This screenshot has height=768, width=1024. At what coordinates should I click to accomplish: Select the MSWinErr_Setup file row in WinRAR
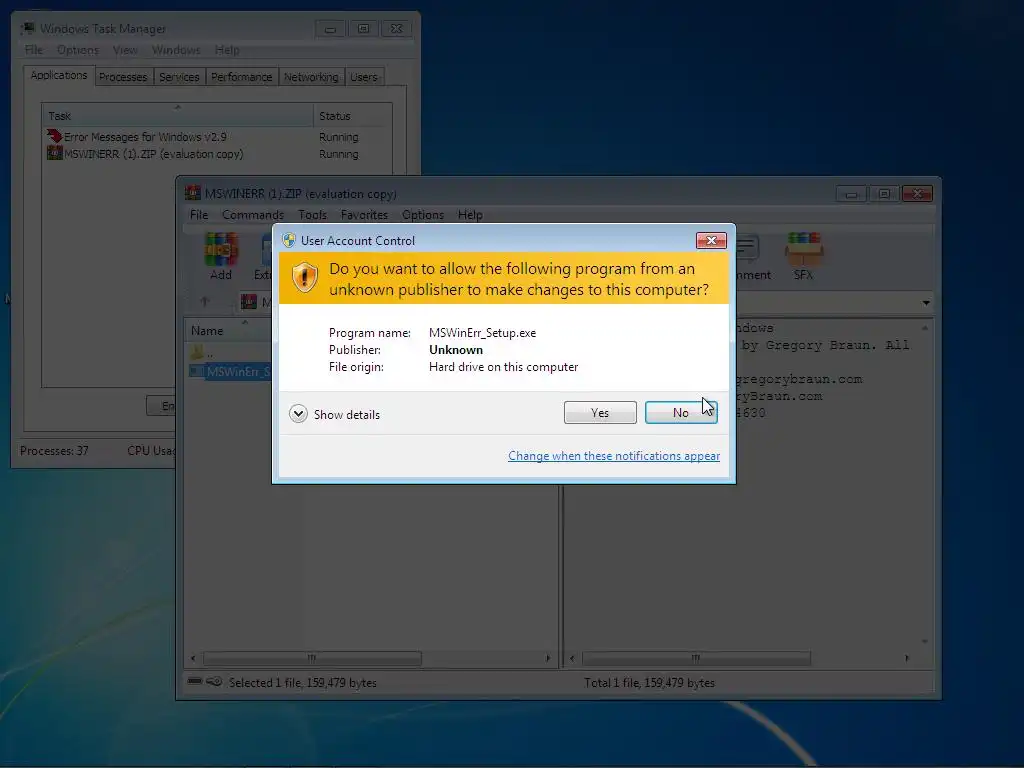(x=230, y=372)
